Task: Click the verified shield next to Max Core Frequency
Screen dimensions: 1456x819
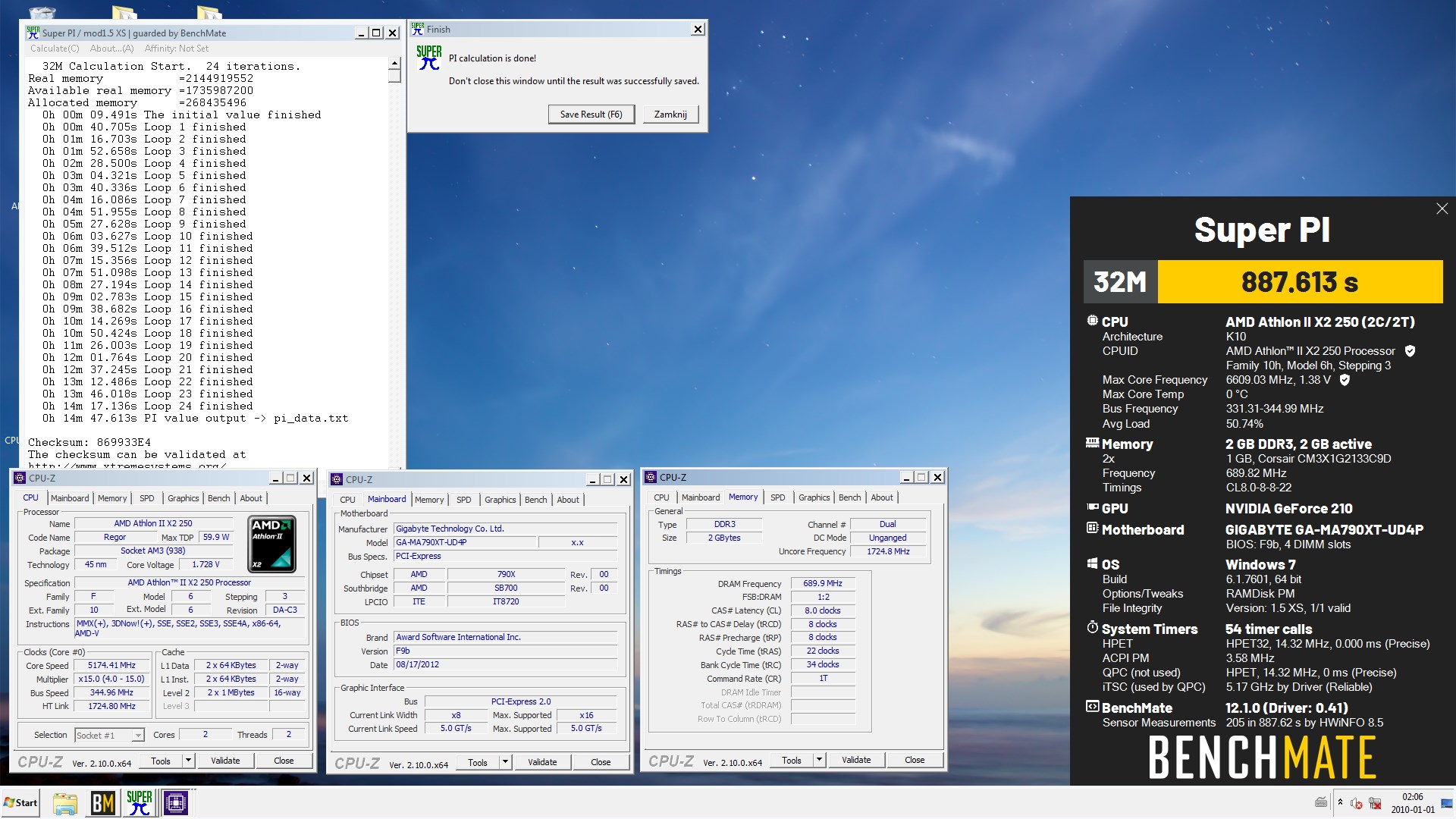Action: pyautogui.click(x=1345, y=380)
